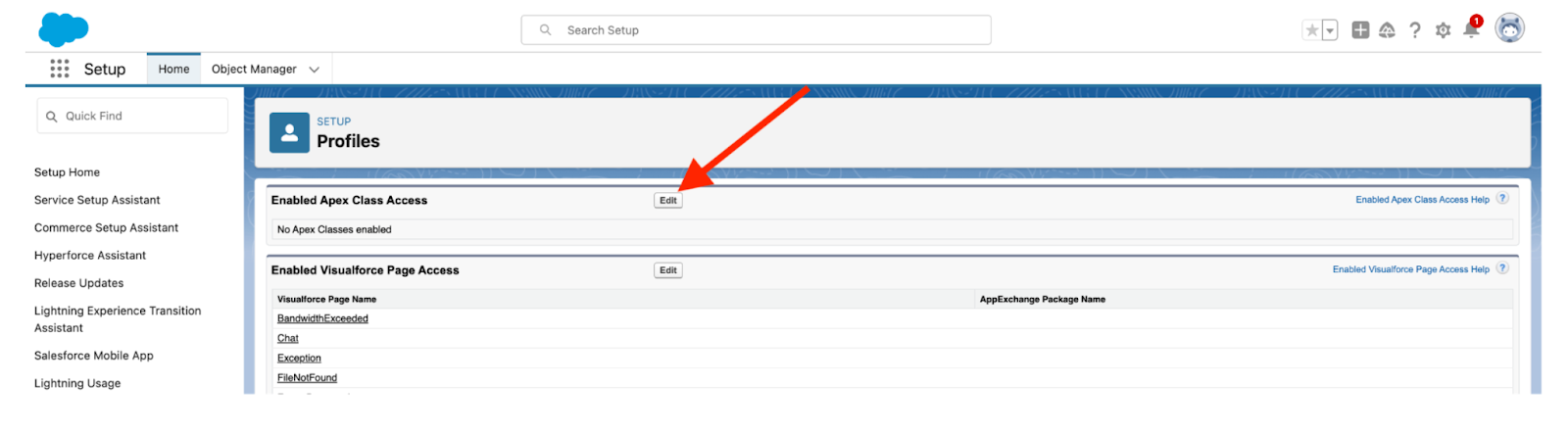Expand the favorites list dropdown arrow
The height and width of the screenshot is (434, 1568).
pyautogui.click(x=1330, y=30)
